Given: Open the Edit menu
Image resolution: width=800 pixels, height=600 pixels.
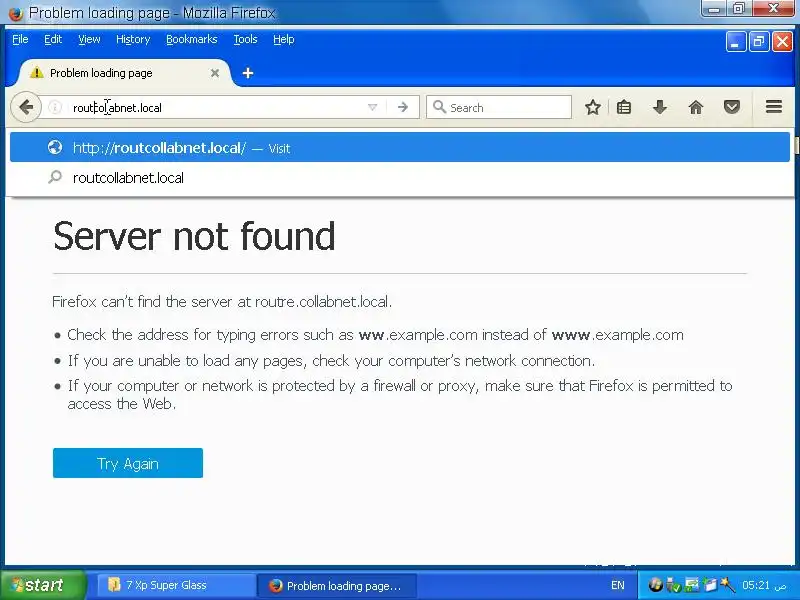Looking at the screenshot, I should [53, 39].
